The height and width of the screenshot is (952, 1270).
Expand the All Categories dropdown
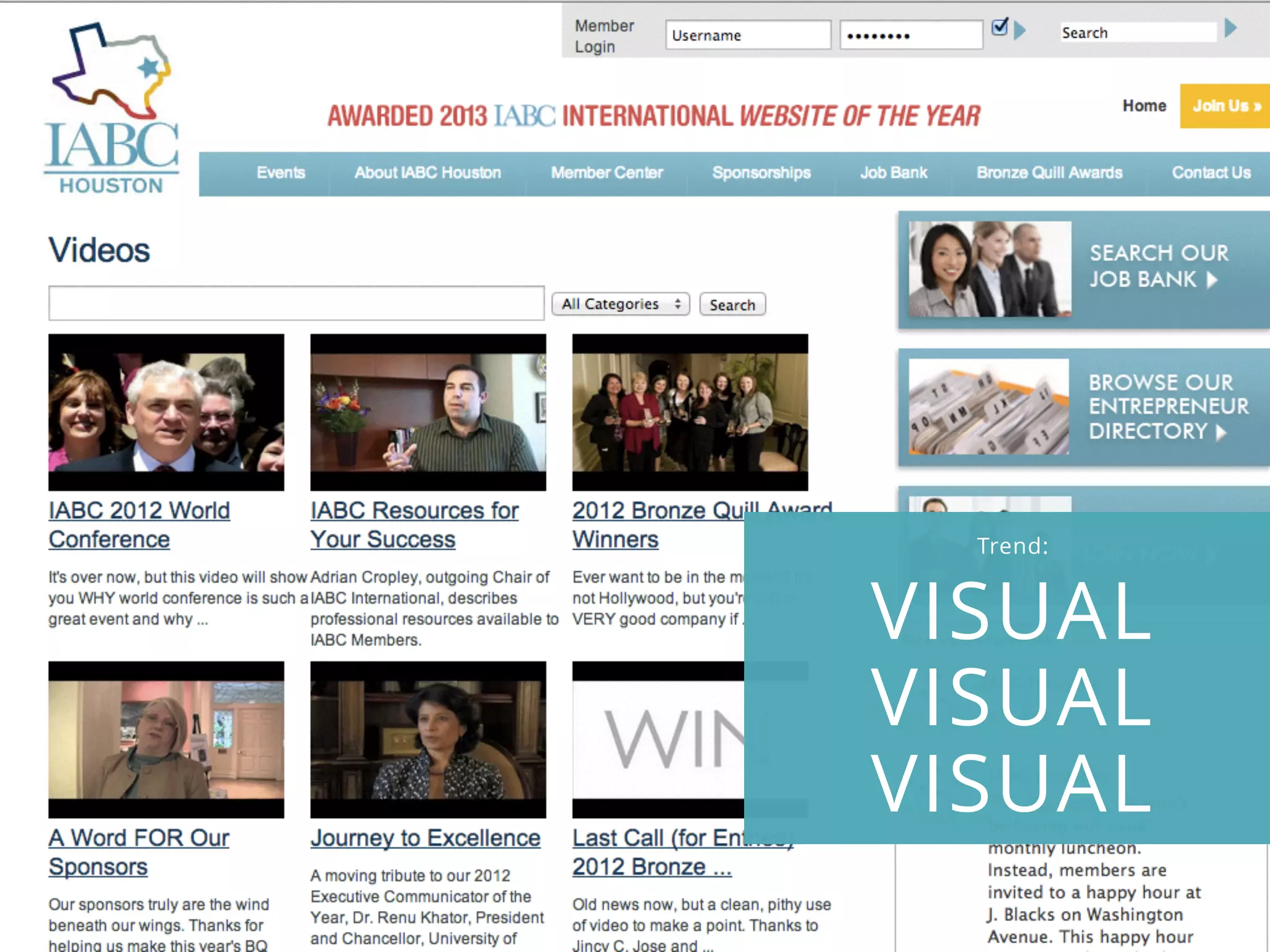pyautogui.click(x=620, y=304)
